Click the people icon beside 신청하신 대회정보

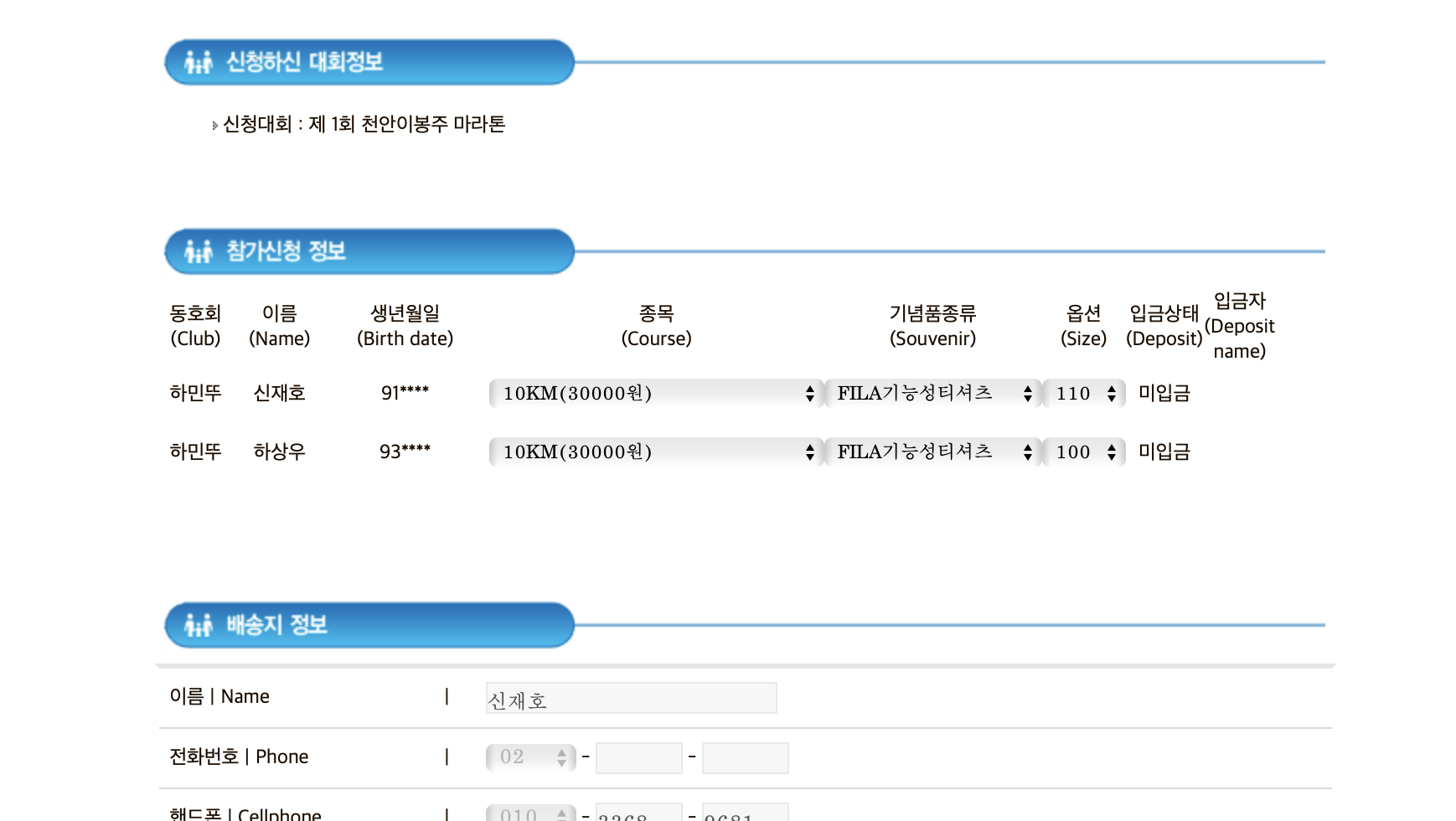[x=199, y=62]
